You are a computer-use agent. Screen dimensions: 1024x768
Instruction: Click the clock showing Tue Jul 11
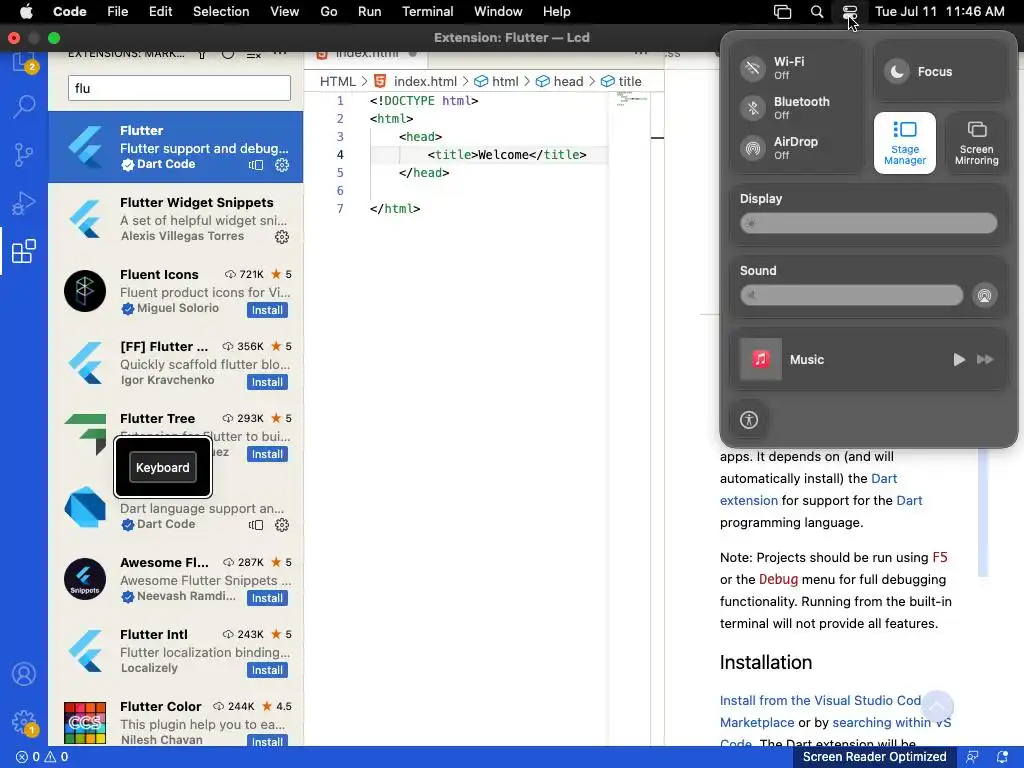tap(939, 12)
